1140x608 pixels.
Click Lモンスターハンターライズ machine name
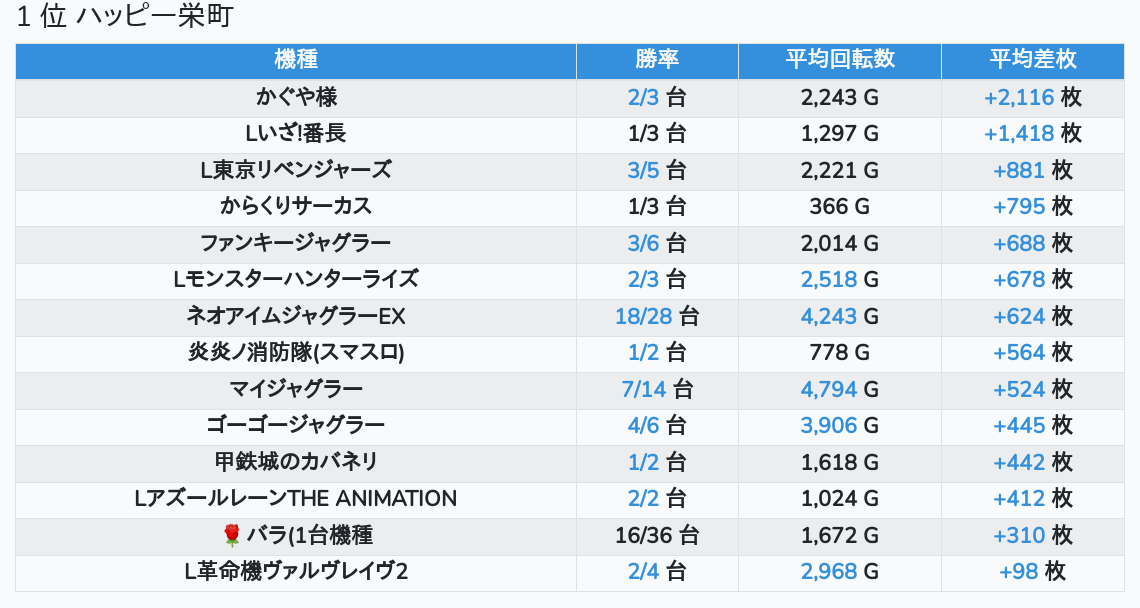(x=296, y=279)
